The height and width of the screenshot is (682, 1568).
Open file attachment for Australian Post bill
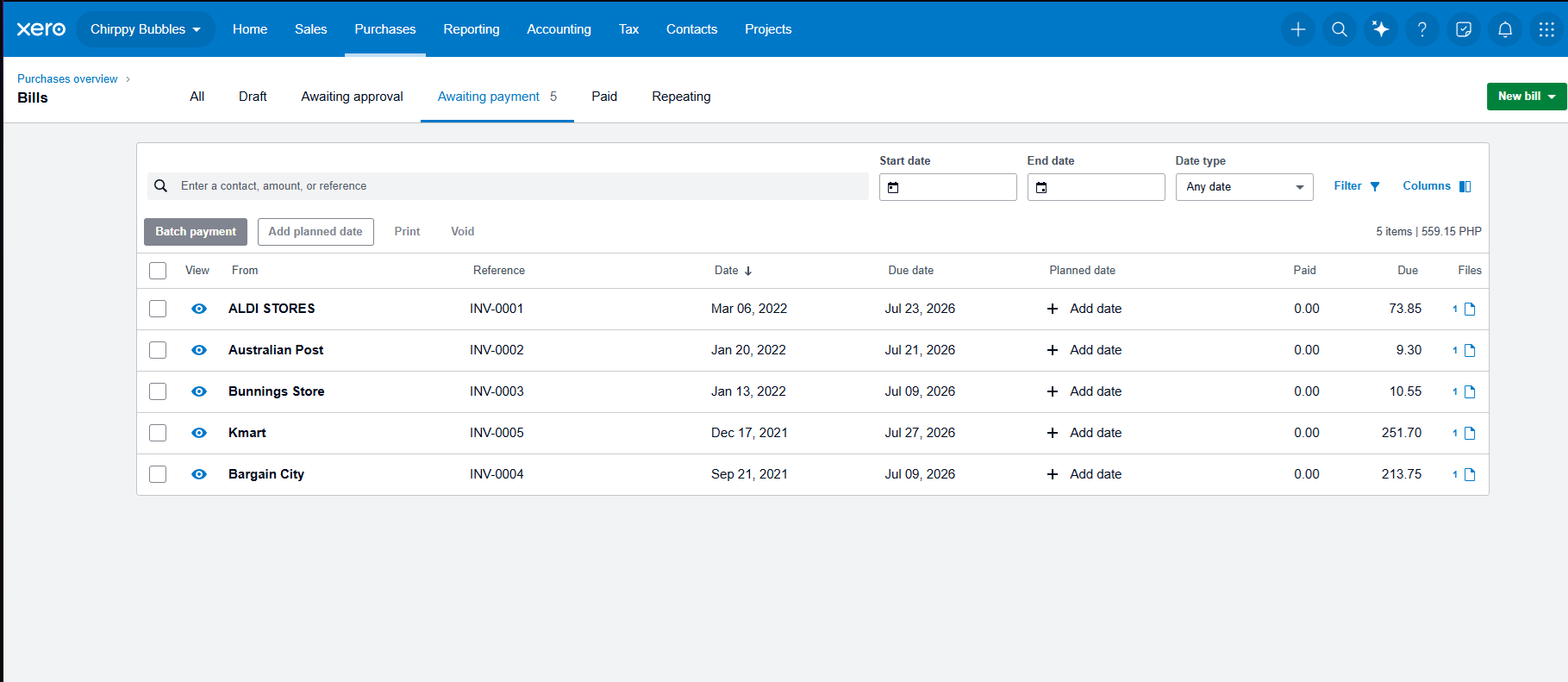pos(1470,350)
